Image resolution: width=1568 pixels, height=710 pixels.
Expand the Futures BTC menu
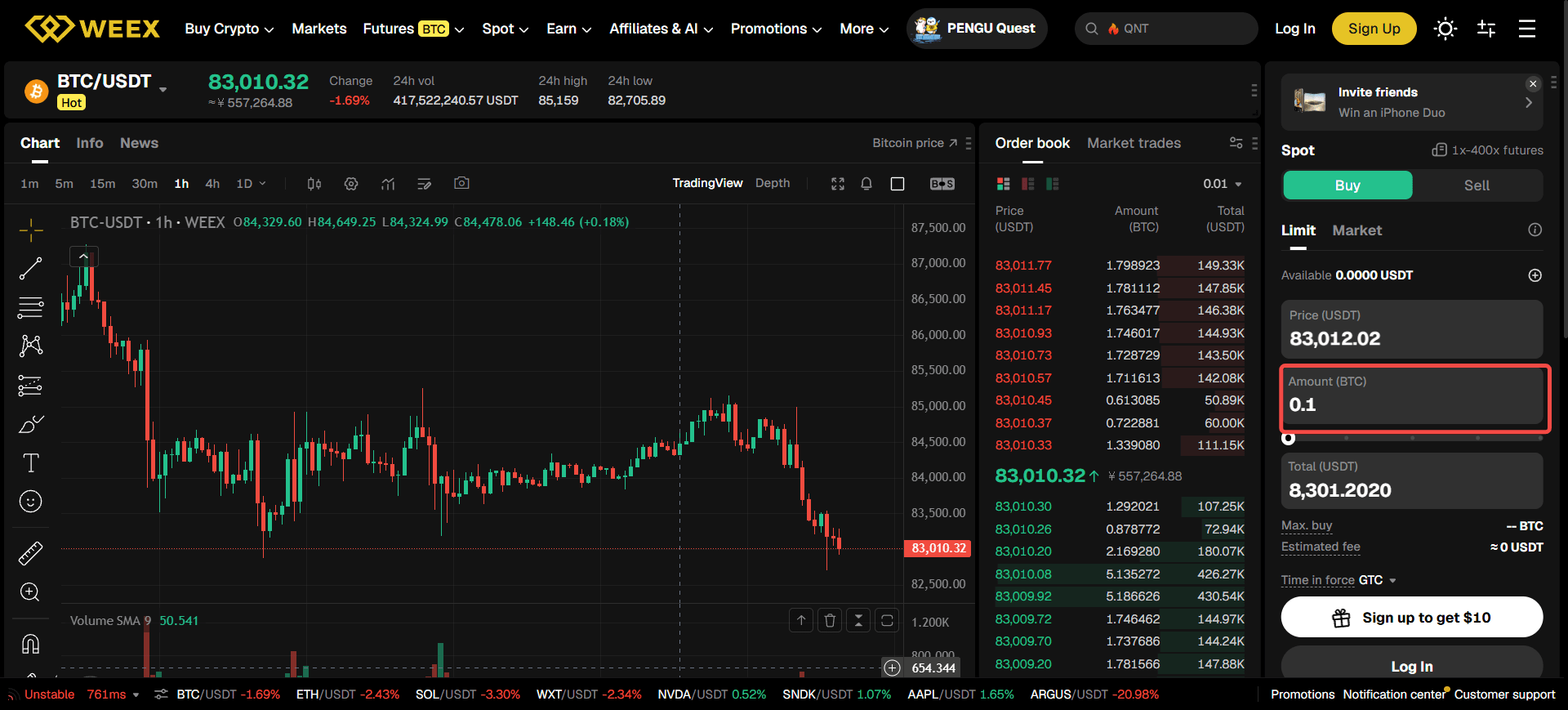(x=413, y=29)
